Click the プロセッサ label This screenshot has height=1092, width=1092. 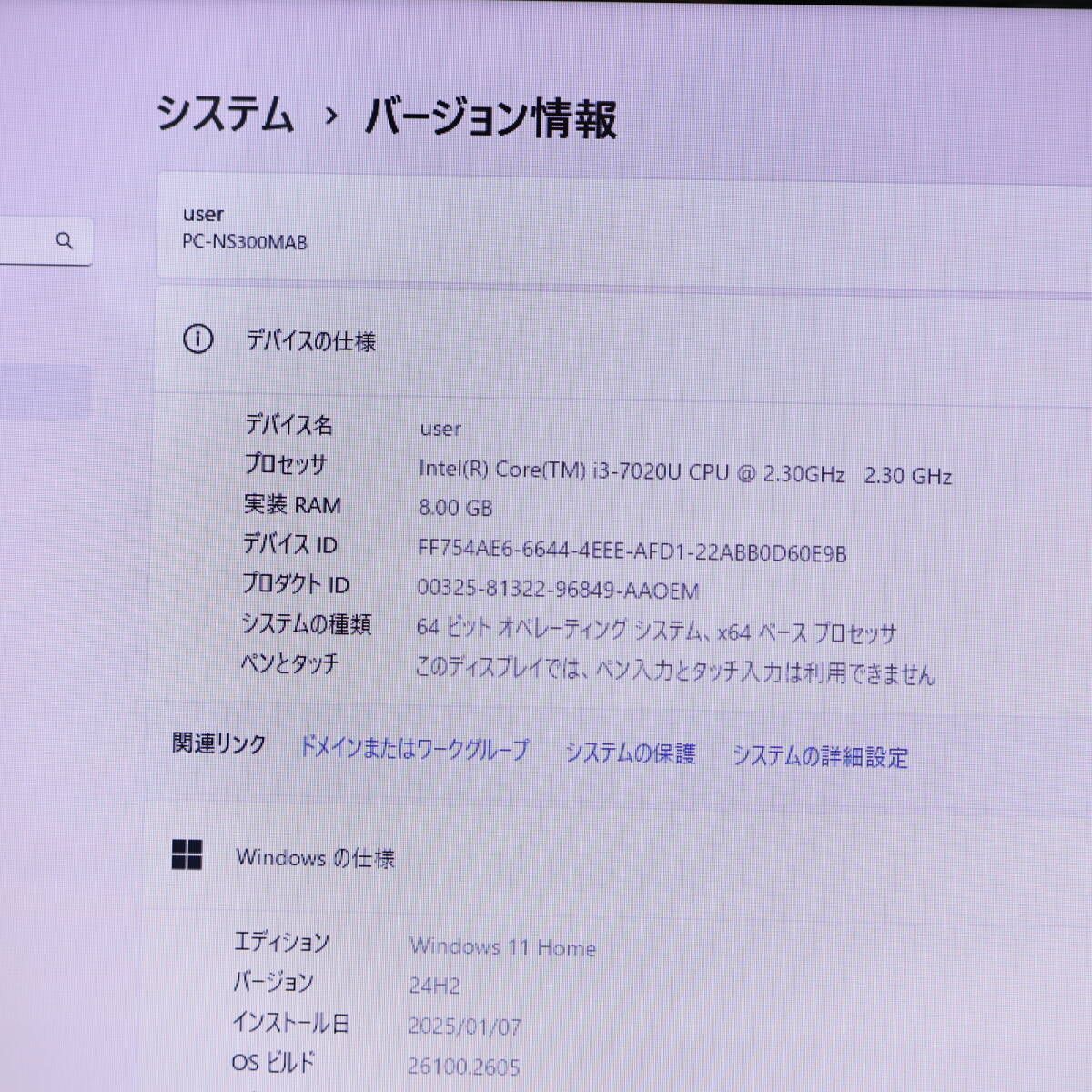click(286, 464)
